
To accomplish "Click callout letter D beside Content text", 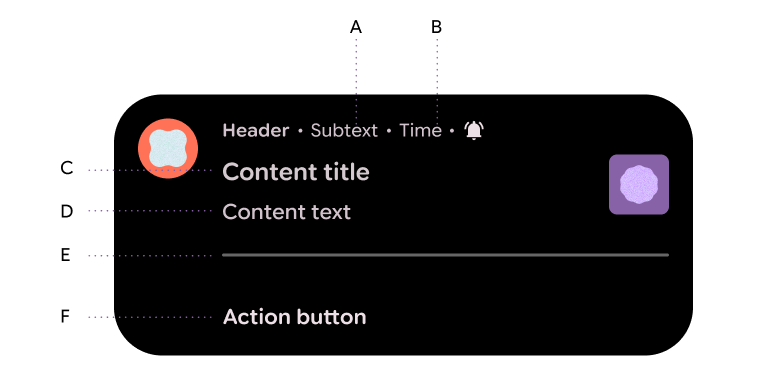I will [67, 211].
